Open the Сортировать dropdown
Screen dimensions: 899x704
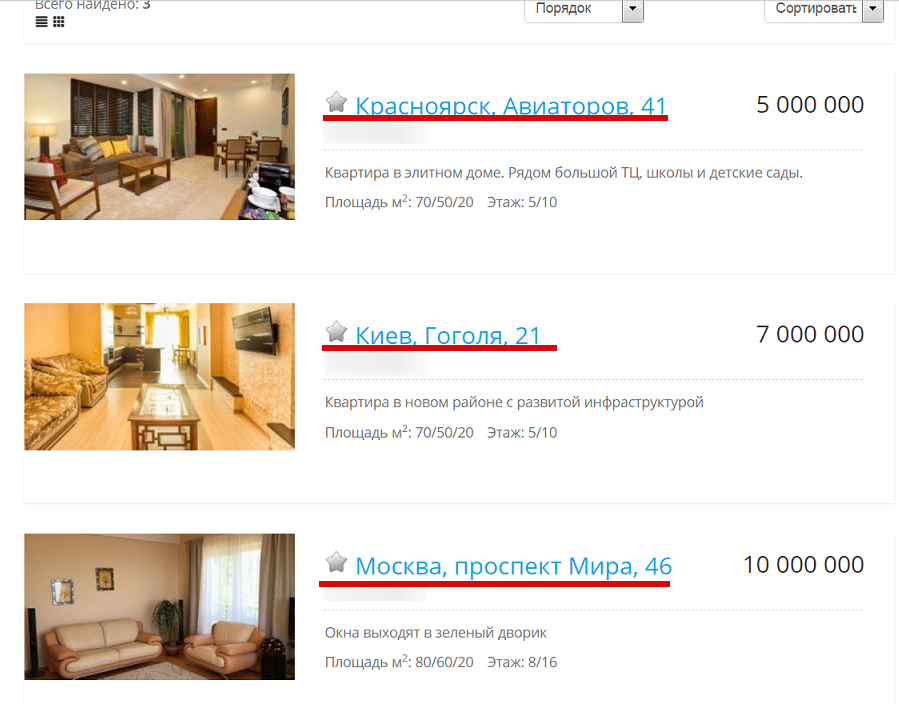click(824, 9)
